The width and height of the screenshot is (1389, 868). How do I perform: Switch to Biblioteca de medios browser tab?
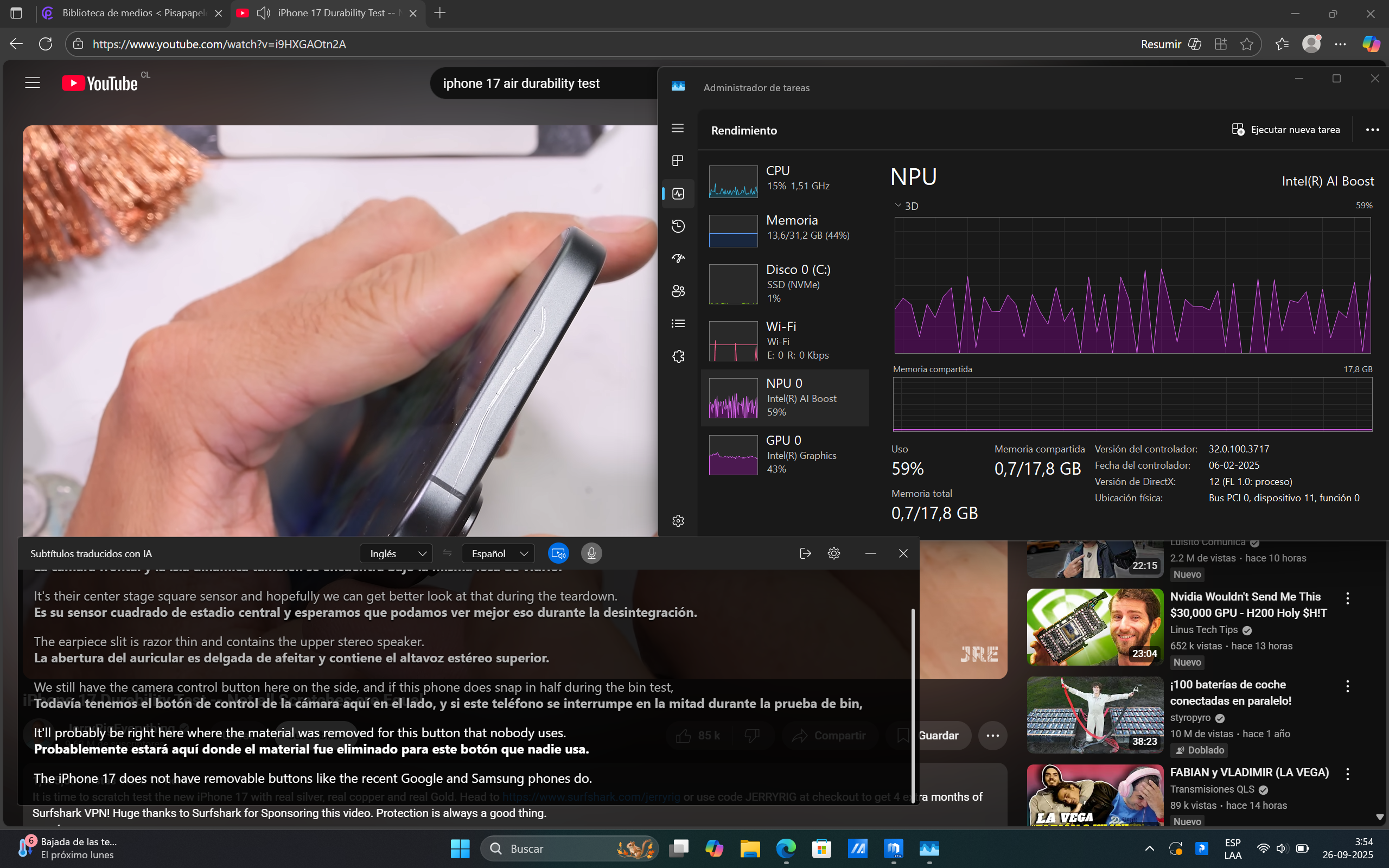click(133, 13)
